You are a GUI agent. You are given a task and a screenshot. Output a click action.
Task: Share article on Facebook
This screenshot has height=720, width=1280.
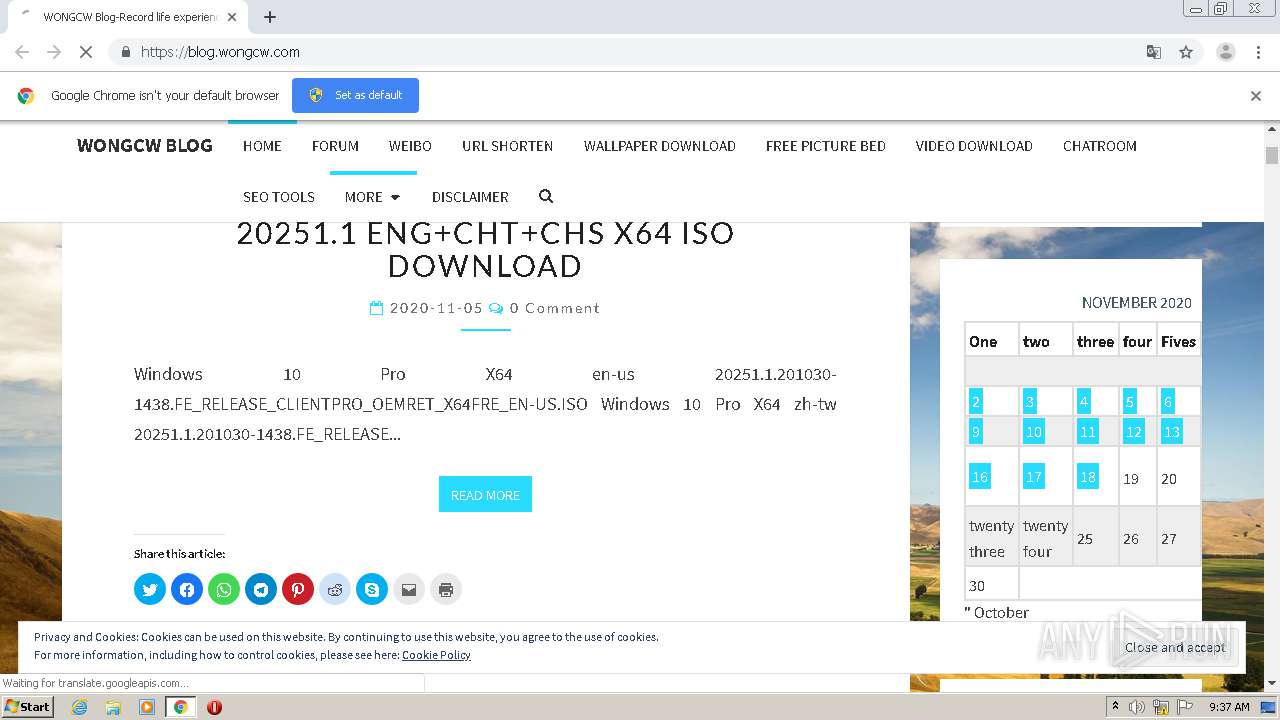187,589
